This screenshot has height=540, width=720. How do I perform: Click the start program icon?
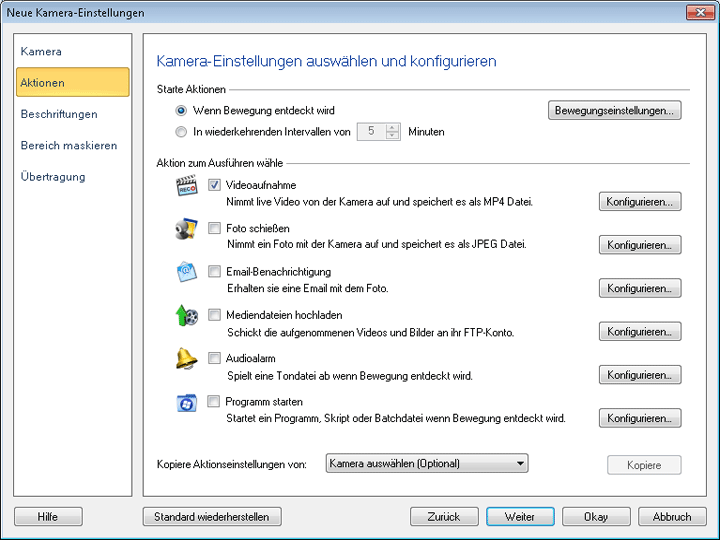(185, 403)
